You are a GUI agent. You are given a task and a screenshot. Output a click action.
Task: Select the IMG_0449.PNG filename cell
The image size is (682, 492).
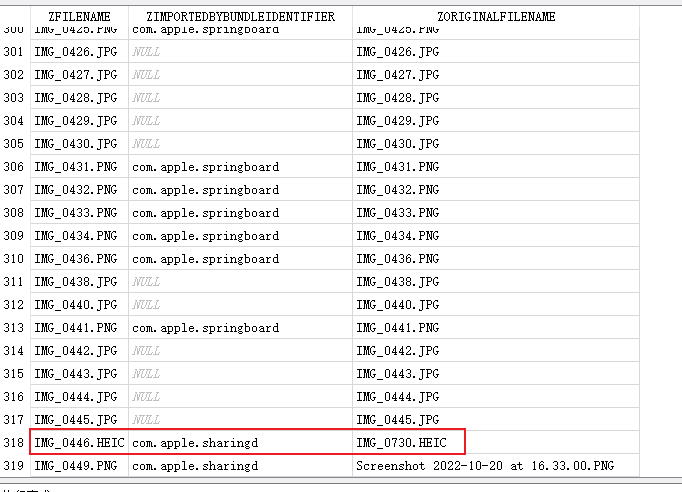pos(79,465)
